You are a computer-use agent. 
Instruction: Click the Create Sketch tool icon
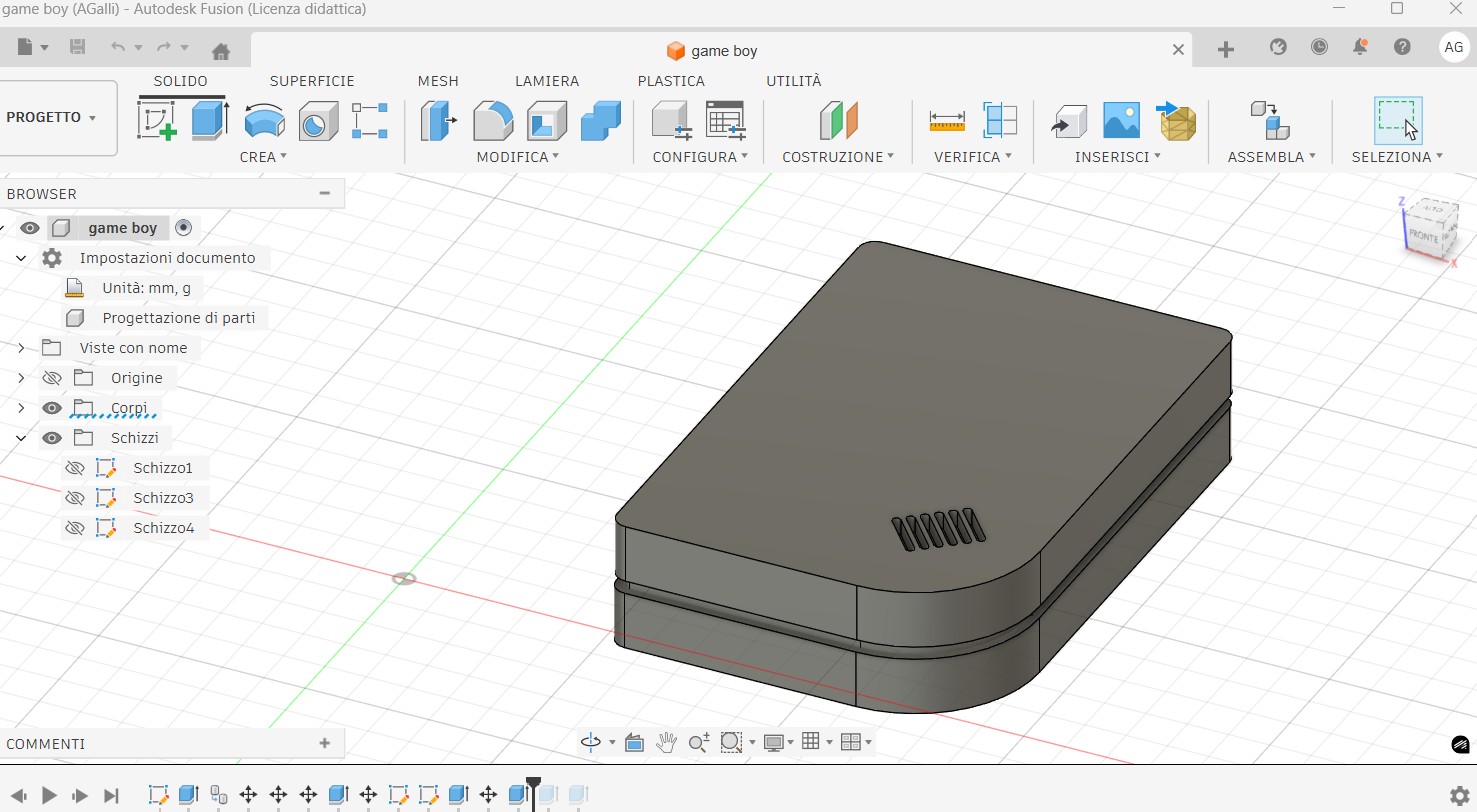pyautogui.click(x=157, y=120)
